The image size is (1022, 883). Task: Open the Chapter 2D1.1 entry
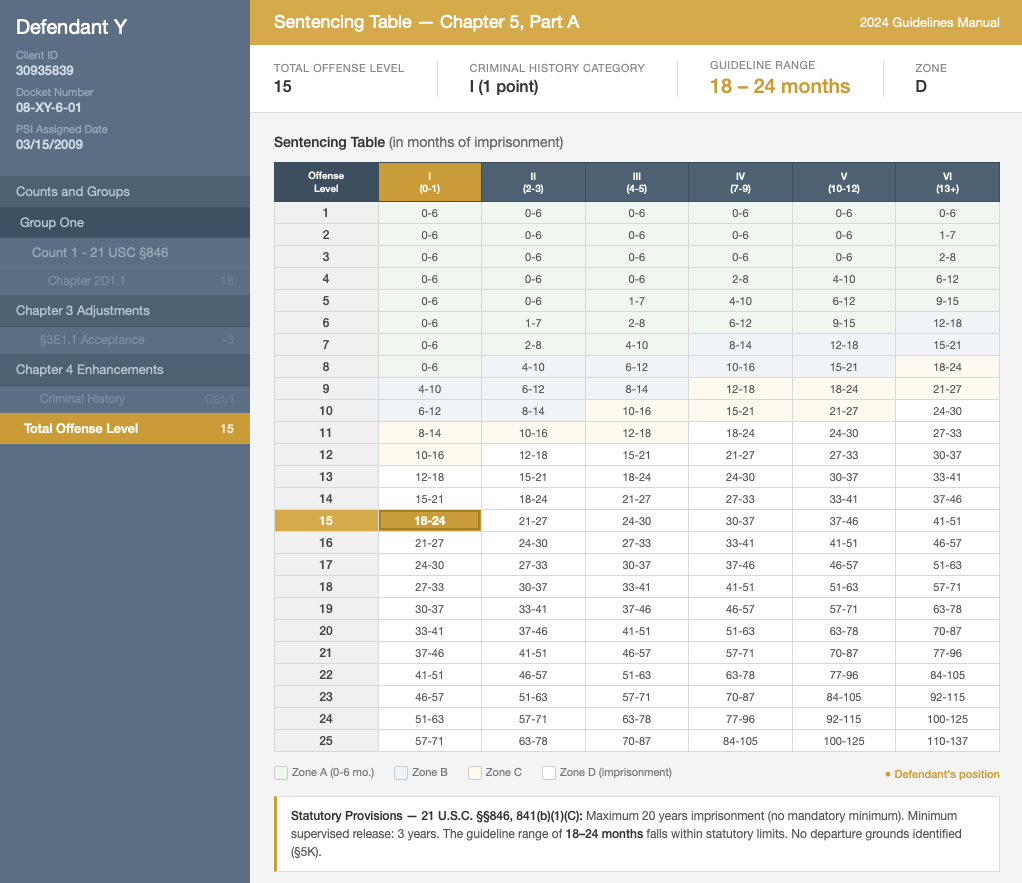coord(79,281)
